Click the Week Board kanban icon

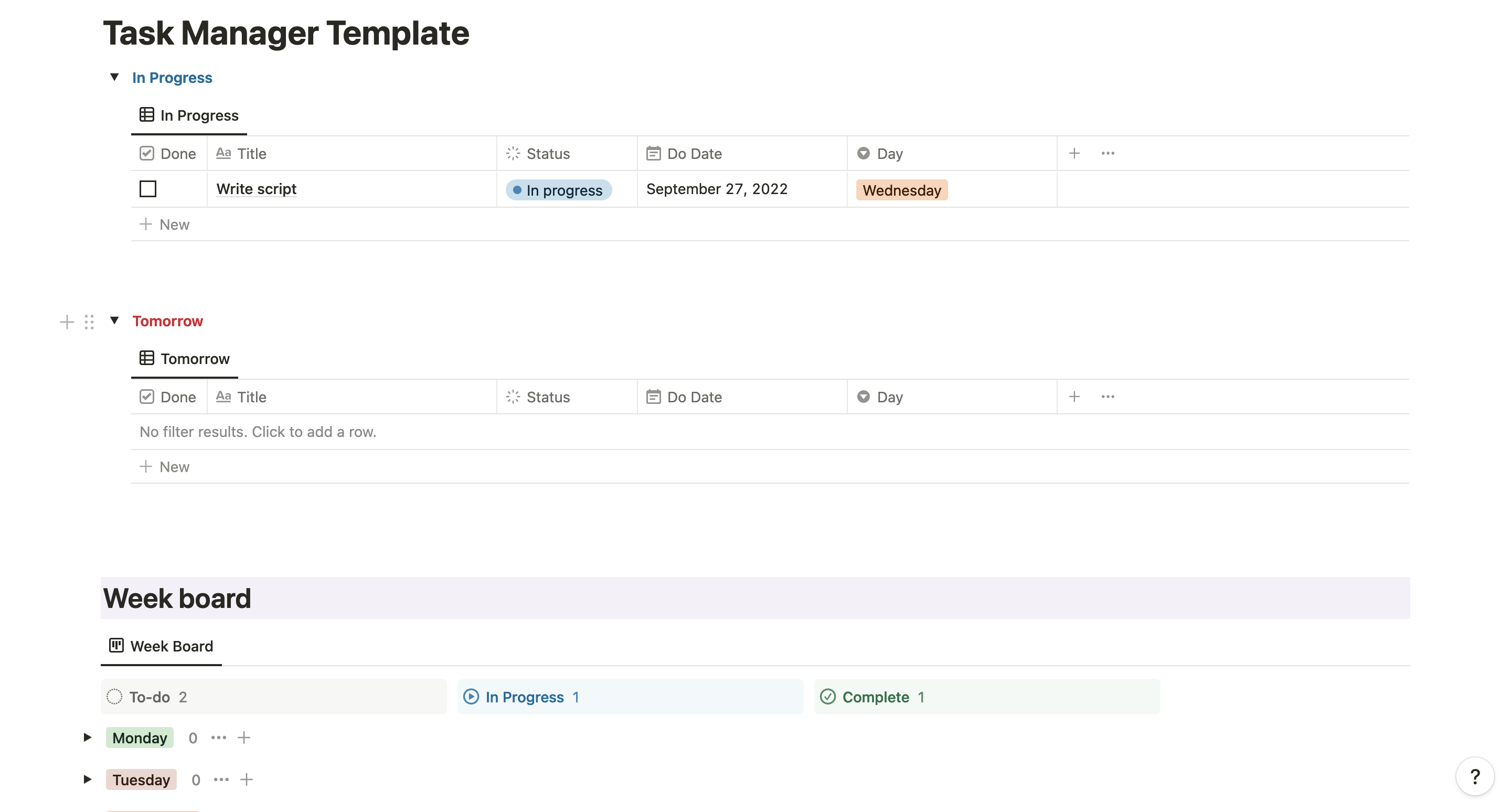[x=115, y=645]
